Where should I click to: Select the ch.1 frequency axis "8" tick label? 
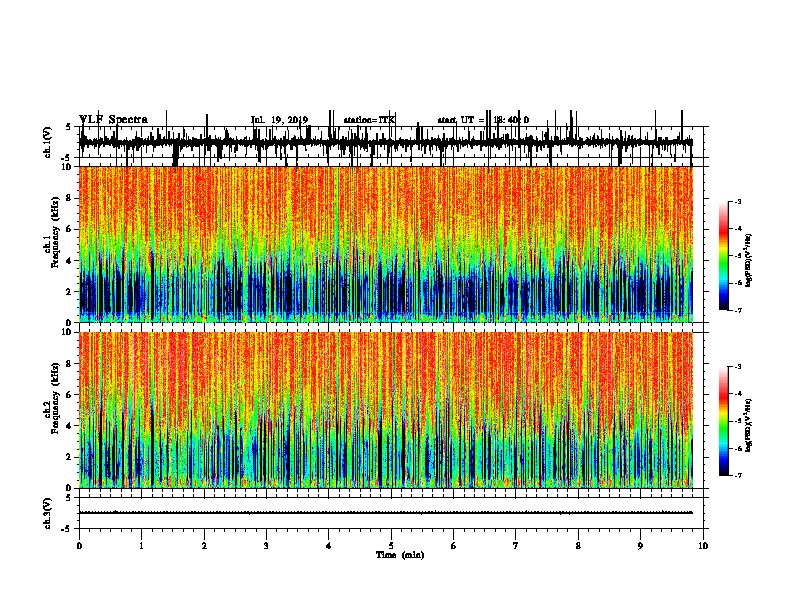click(x=69, y=198)
